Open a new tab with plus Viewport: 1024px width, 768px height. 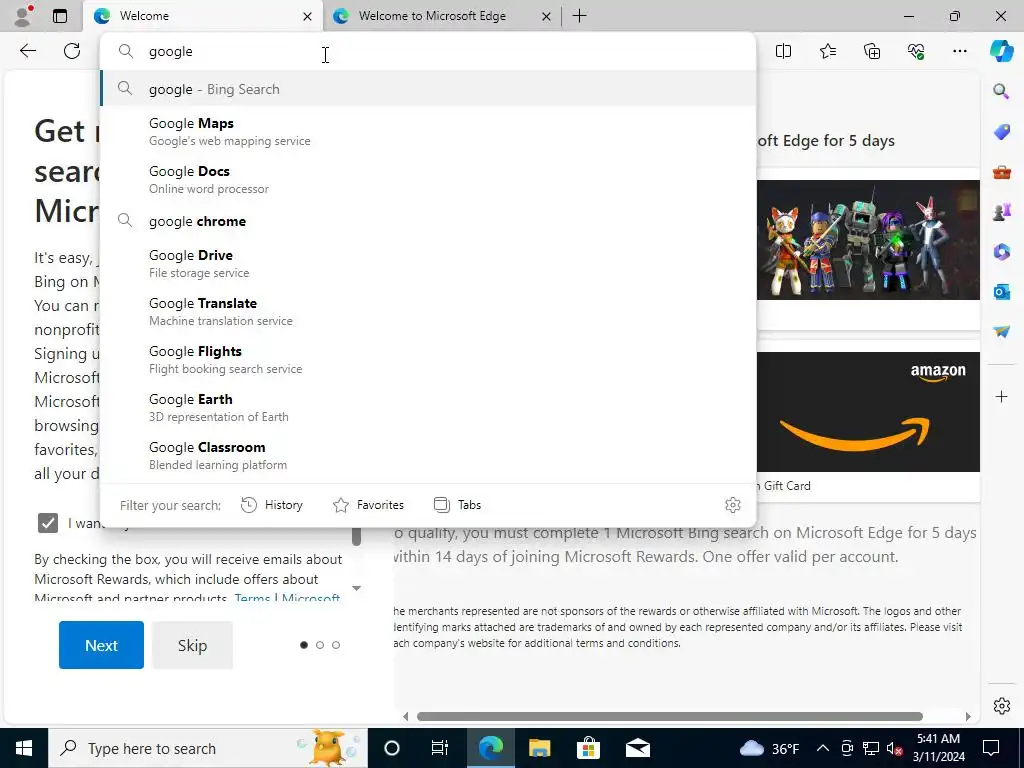click(x=579, y=16)
